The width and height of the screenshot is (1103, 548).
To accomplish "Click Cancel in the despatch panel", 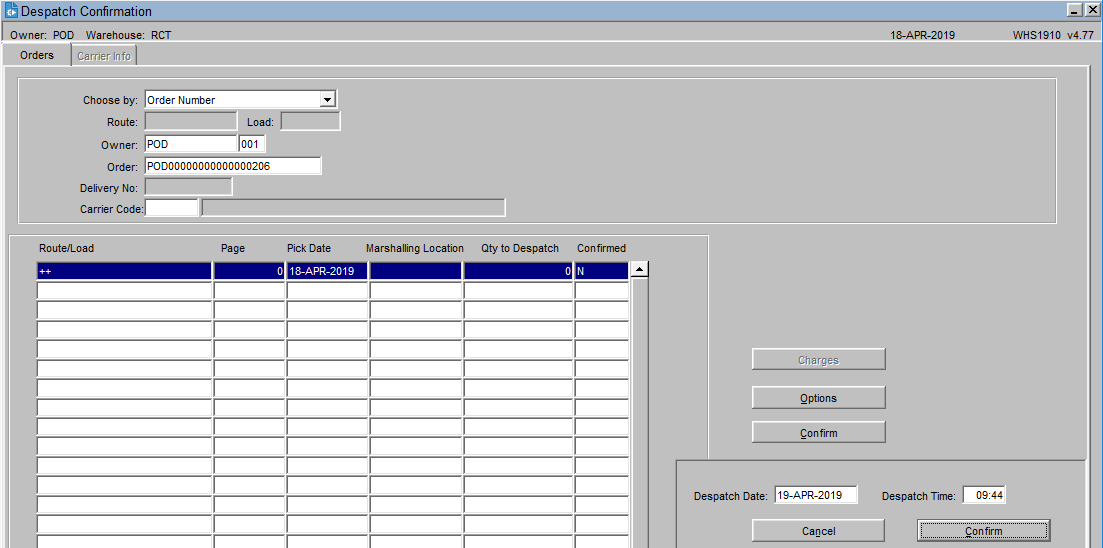I will click(818, 531).
